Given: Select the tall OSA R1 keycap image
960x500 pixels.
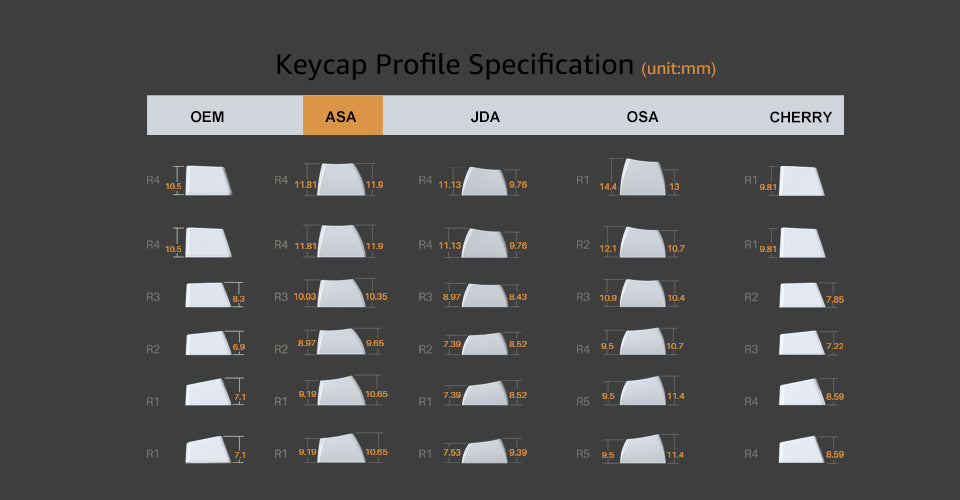Looking at the screenshot, I should (644, 176).
